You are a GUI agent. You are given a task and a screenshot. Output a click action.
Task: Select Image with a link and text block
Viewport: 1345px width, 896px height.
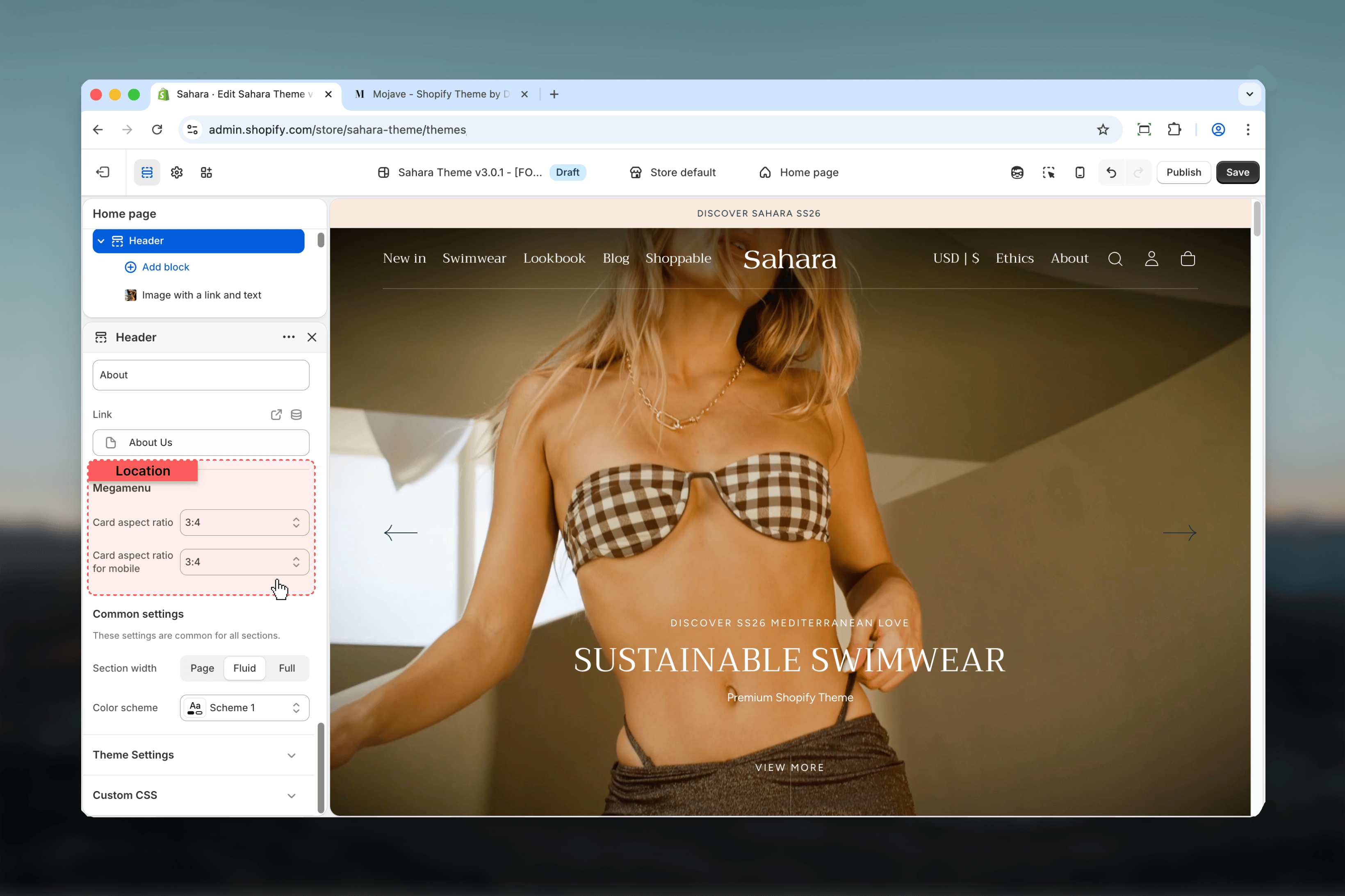193,295
